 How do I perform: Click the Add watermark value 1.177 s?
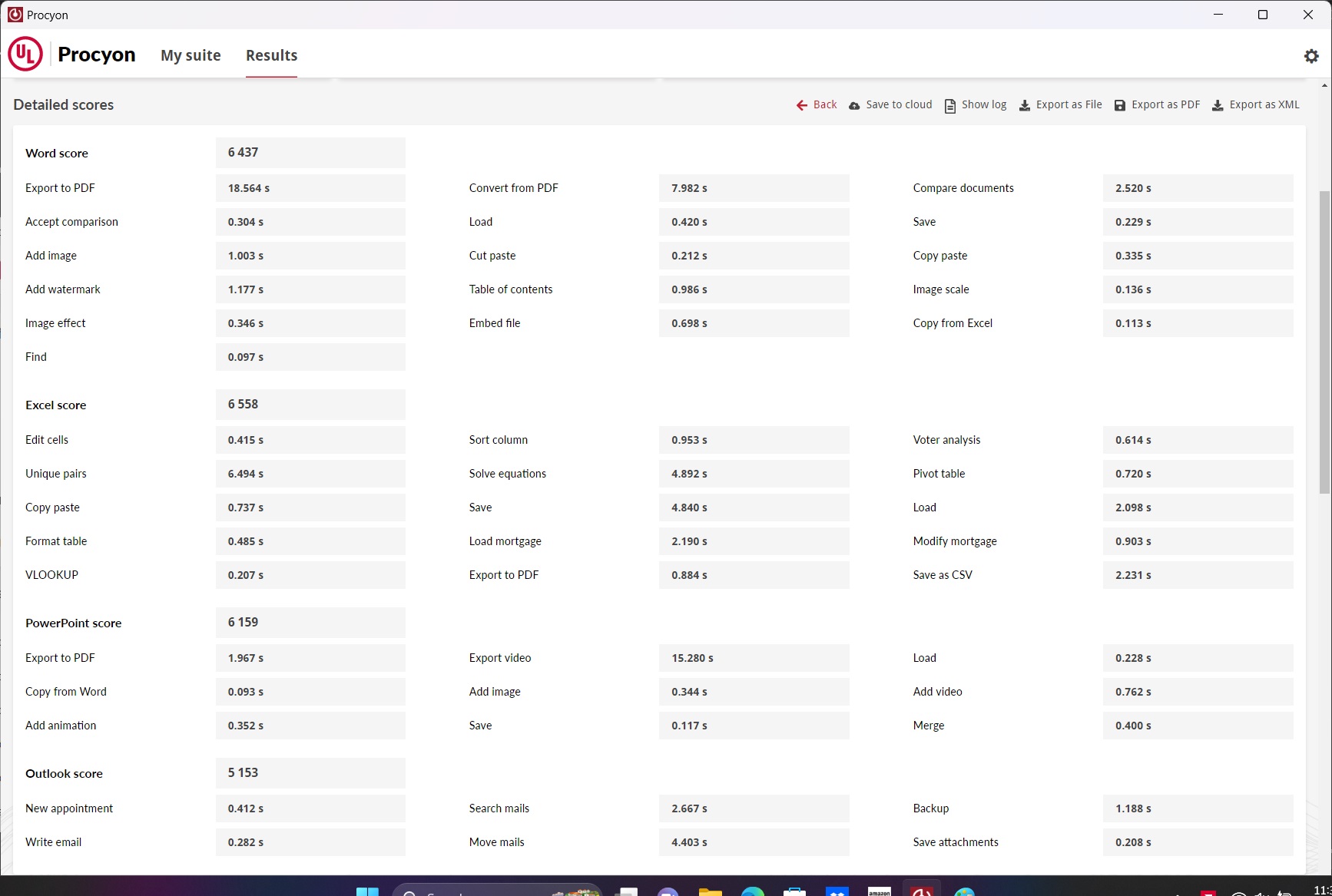coord(310,289)
